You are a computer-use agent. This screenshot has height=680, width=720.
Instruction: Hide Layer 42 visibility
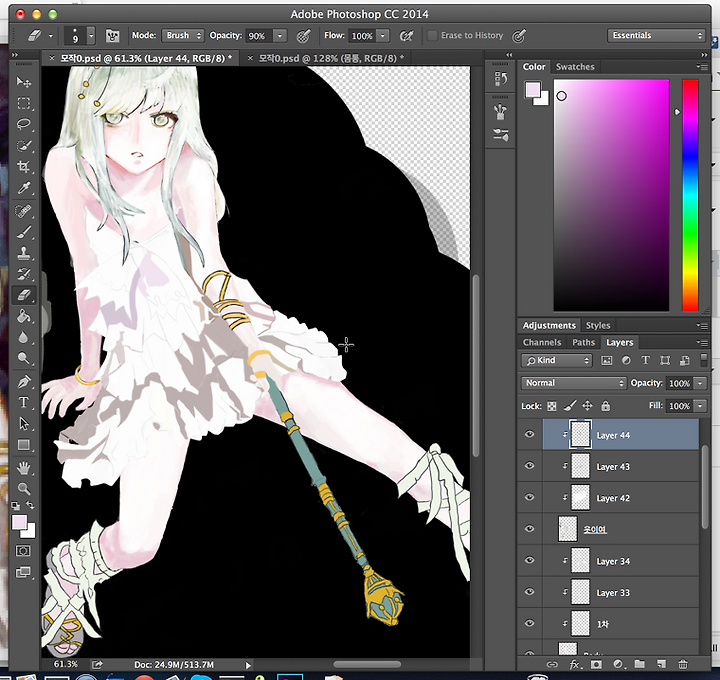pos(529,497)
